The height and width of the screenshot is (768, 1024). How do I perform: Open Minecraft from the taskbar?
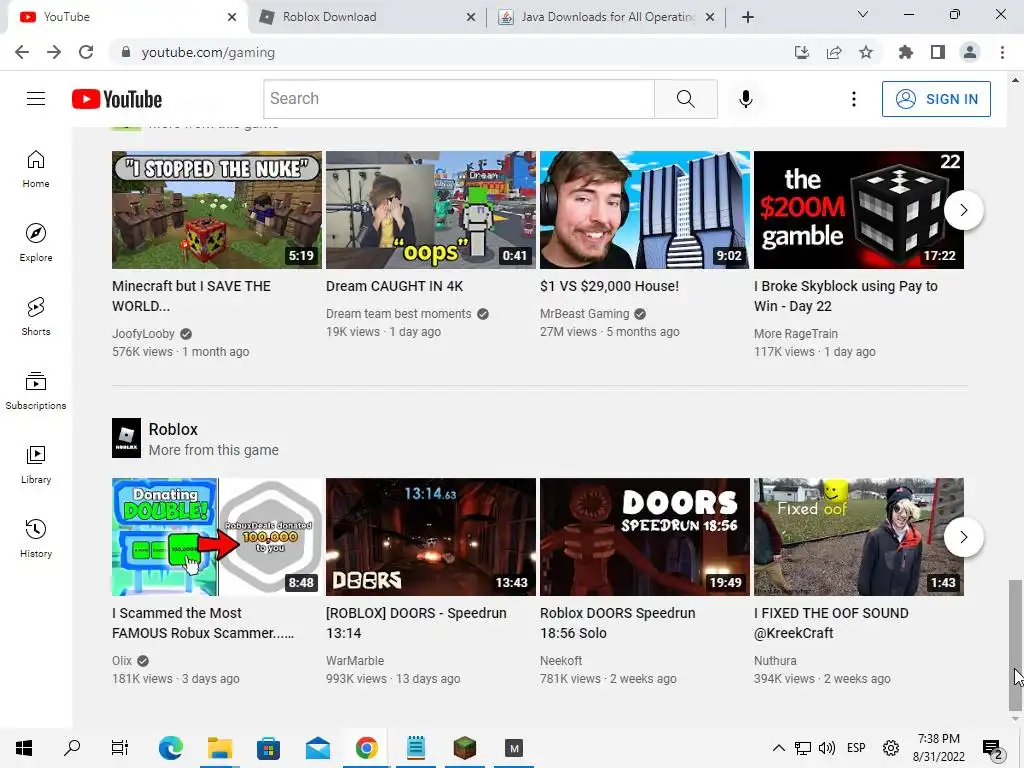[465, 748]
